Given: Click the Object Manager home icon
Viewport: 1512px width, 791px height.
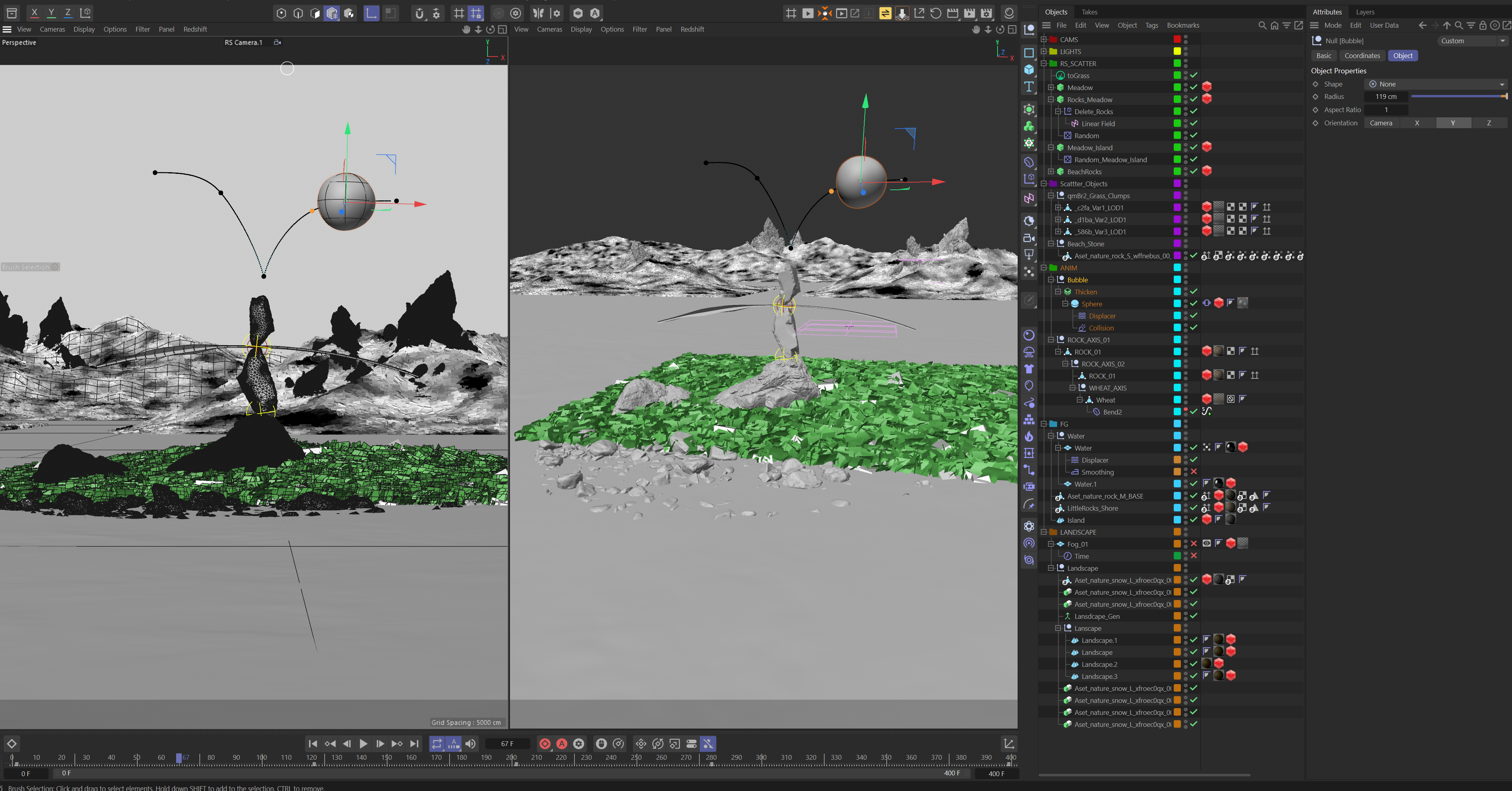Looking at the screenshot, I should (x=1274, y=25).
